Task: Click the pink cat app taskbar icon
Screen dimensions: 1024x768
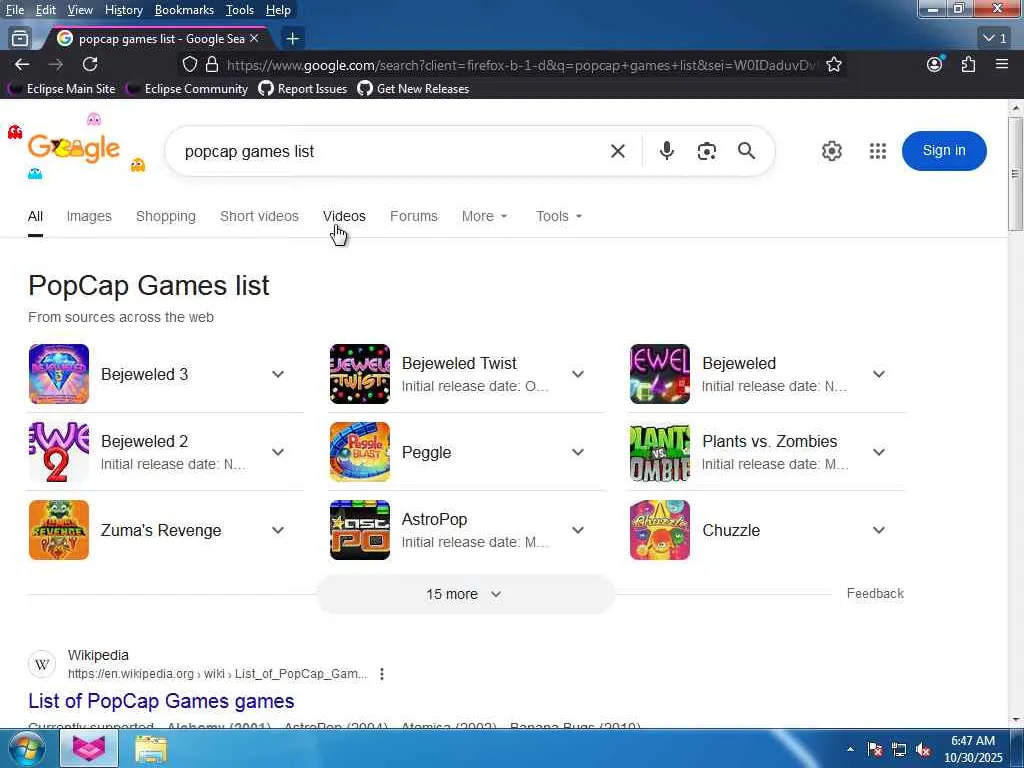Action: tap(89, 749)
